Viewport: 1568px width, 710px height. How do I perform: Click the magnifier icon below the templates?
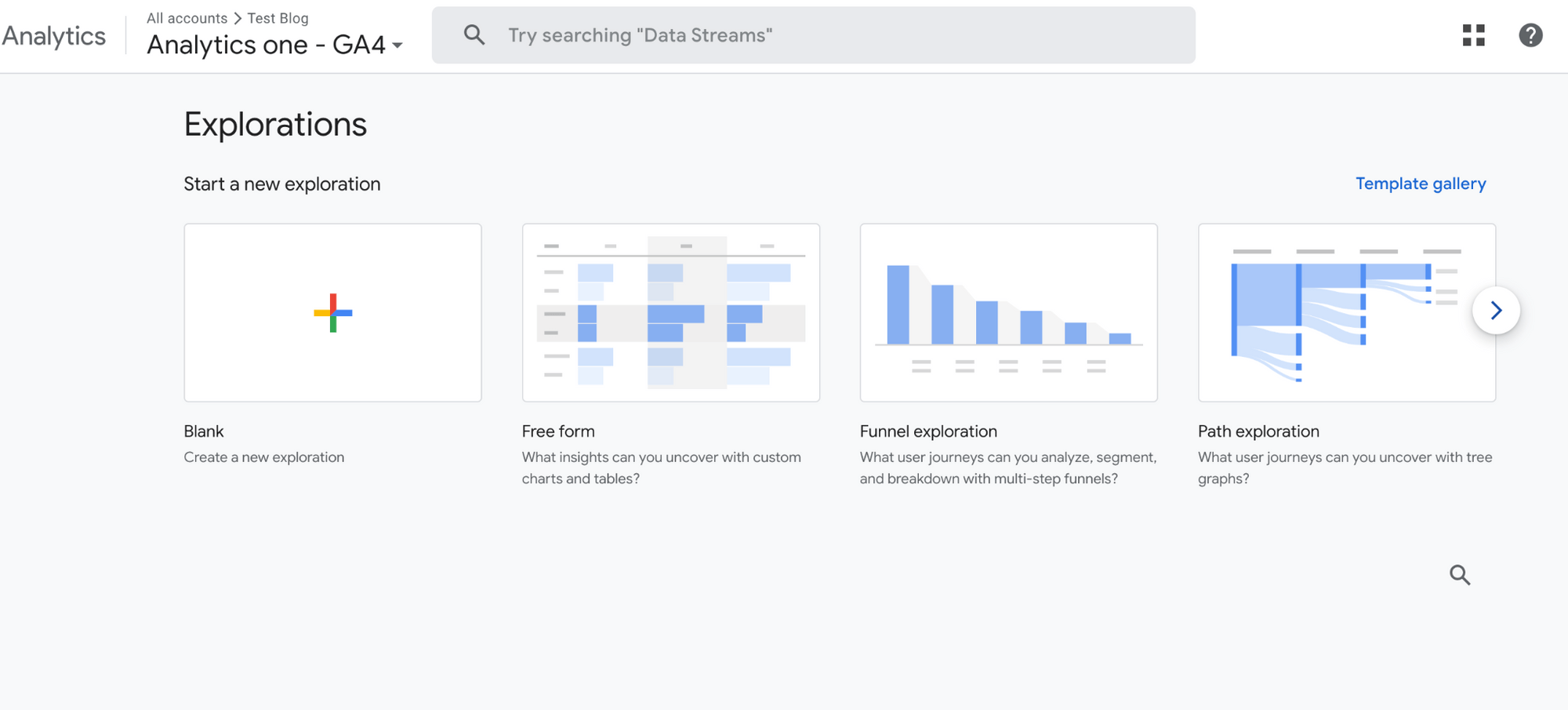coord(1459,575)
